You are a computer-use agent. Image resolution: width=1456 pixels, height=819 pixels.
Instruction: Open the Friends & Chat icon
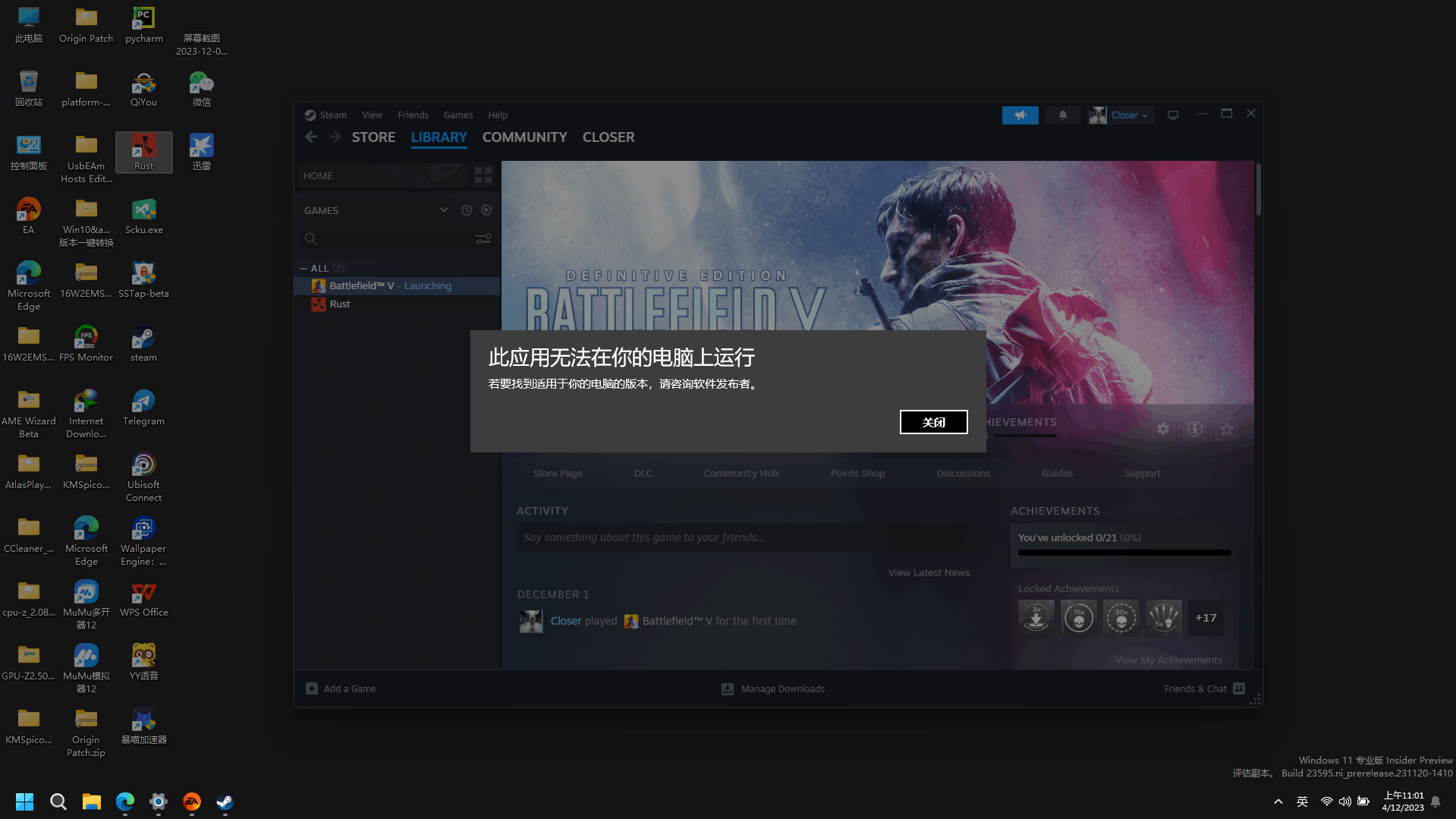[1239, 688]
